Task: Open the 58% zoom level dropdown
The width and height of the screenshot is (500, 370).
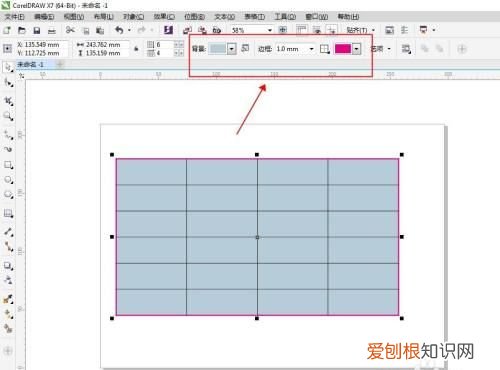Action: (x=270, y=30)
